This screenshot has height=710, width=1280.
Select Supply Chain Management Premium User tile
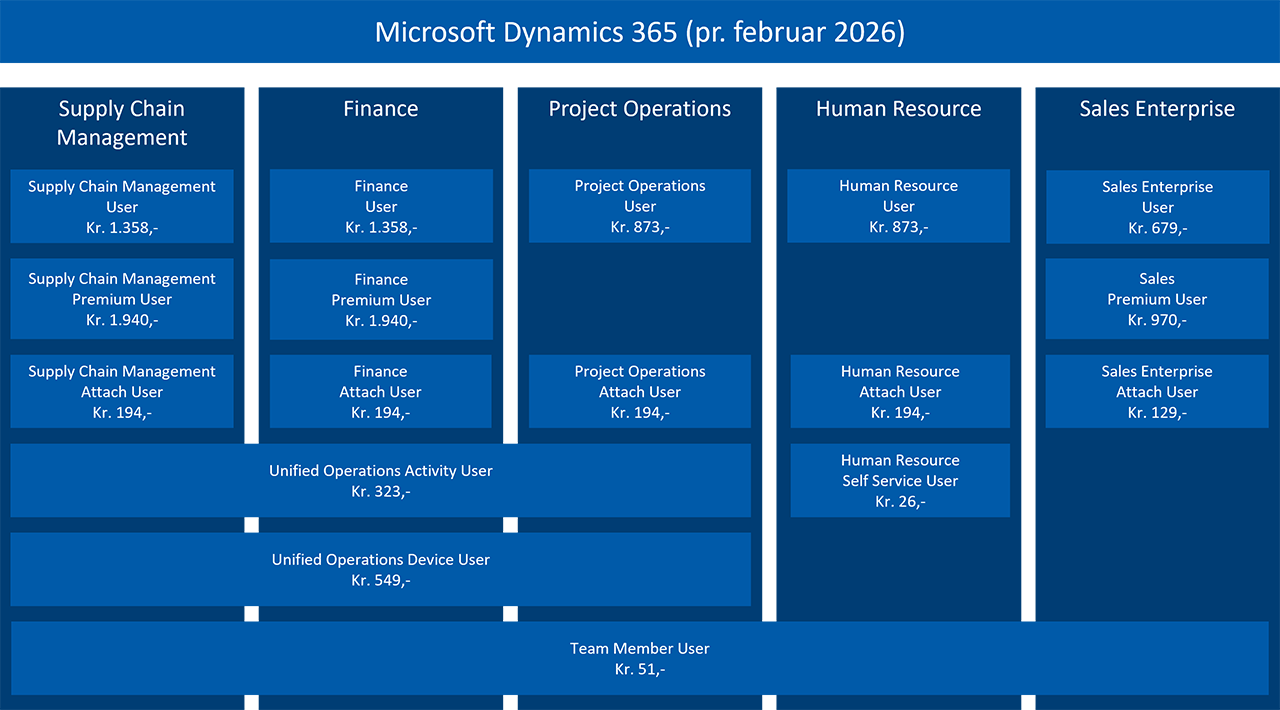pyautogui.click(x=122, y=299)
